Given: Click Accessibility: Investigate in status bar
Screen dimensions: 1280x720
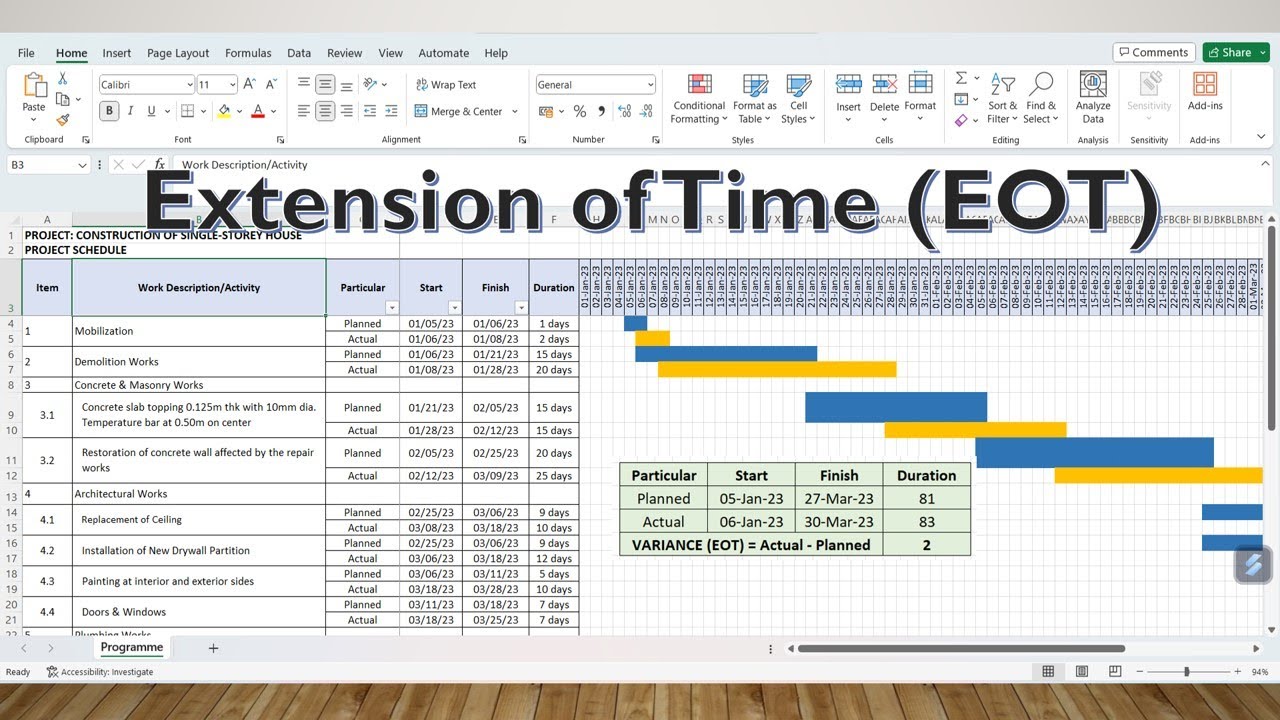Looking at the screenshot, I should point(100,672).
